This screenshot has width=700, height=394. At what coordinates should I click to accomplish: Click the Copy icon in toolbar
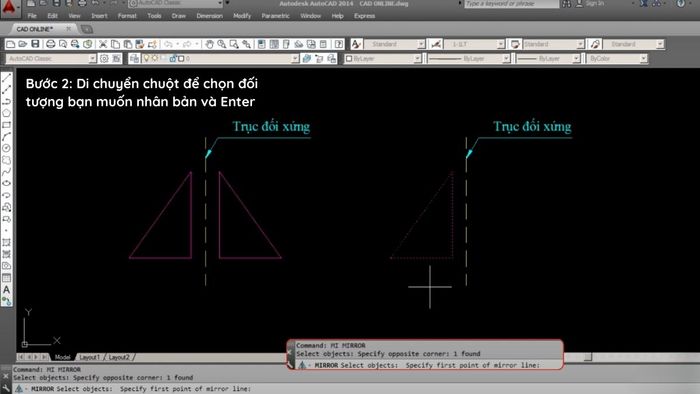coord(115,44)
